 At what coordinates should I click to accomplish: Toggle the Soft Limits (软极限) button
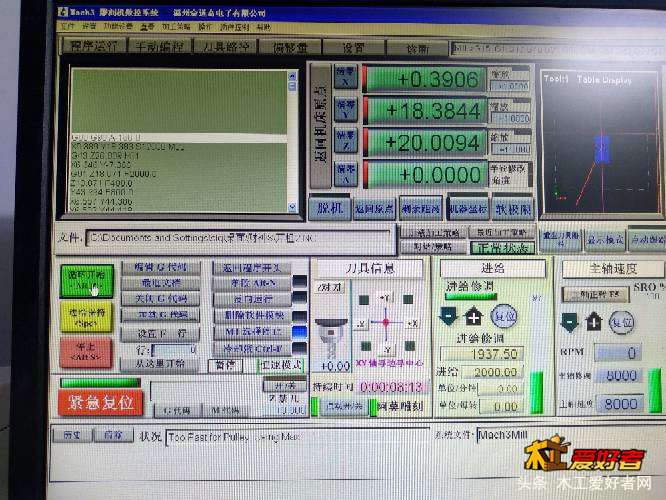(512, 208)
